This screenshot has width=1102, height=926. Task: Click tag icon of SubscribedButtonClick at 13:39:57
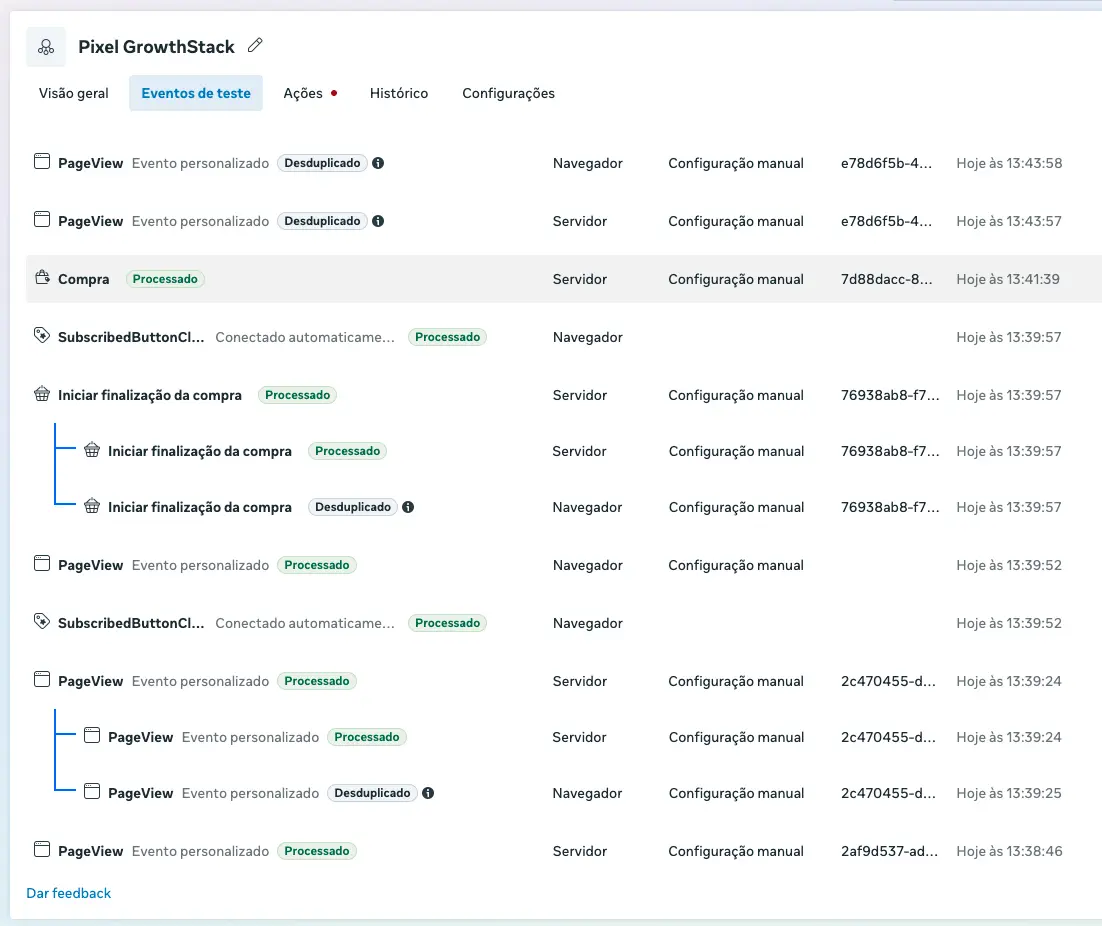click(x=42, y=336)
